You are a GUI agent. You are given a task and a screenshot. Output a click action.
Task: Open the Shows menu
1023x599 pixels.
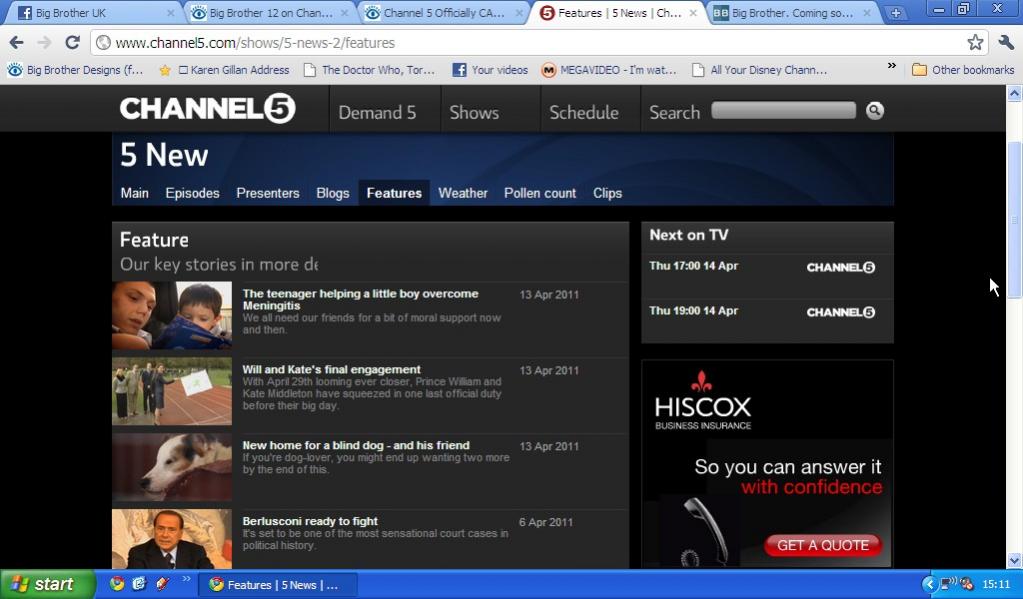tap(474, 112)
